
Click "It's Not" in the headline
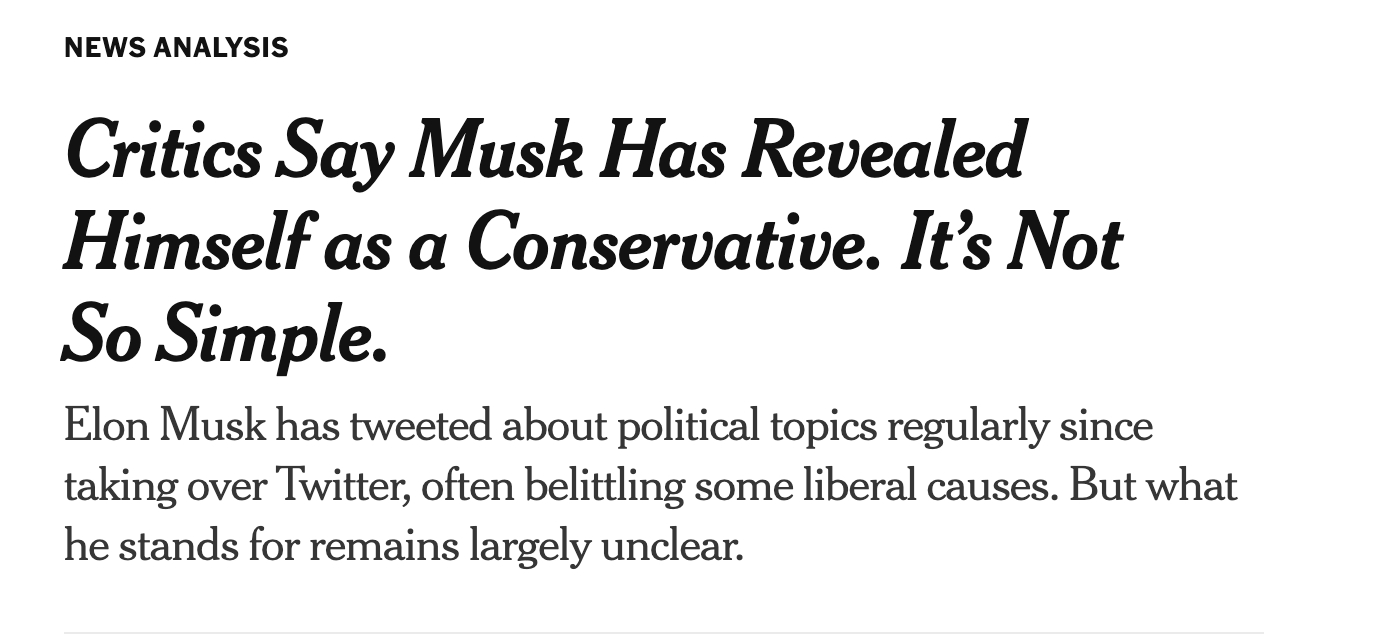click(x=1011, y=243)
